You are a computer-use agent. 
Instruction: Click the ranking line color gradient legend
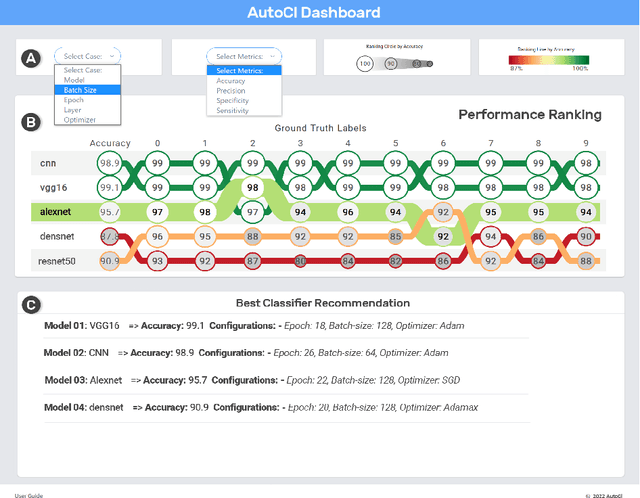(549, 60)
